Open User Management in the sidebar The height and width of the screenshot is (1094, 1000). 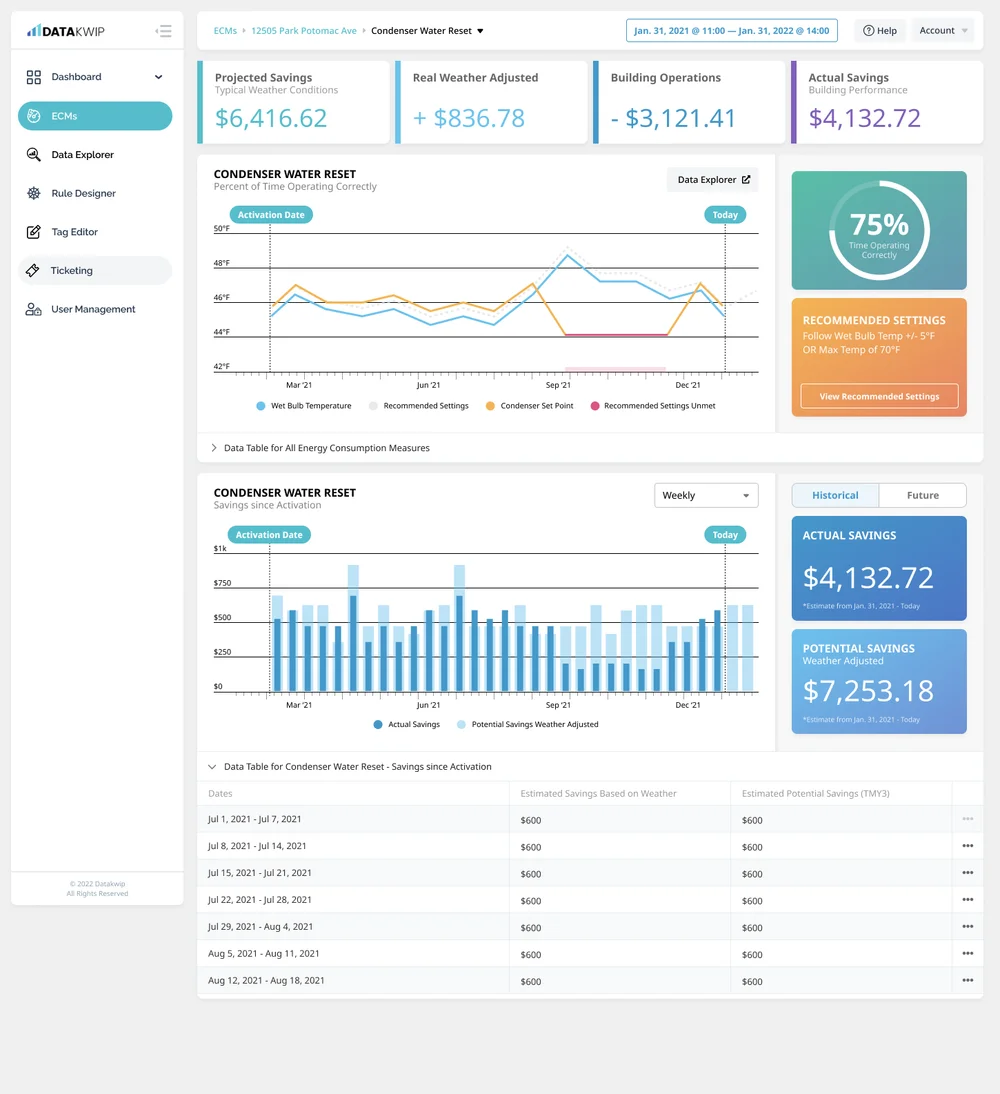95,309
